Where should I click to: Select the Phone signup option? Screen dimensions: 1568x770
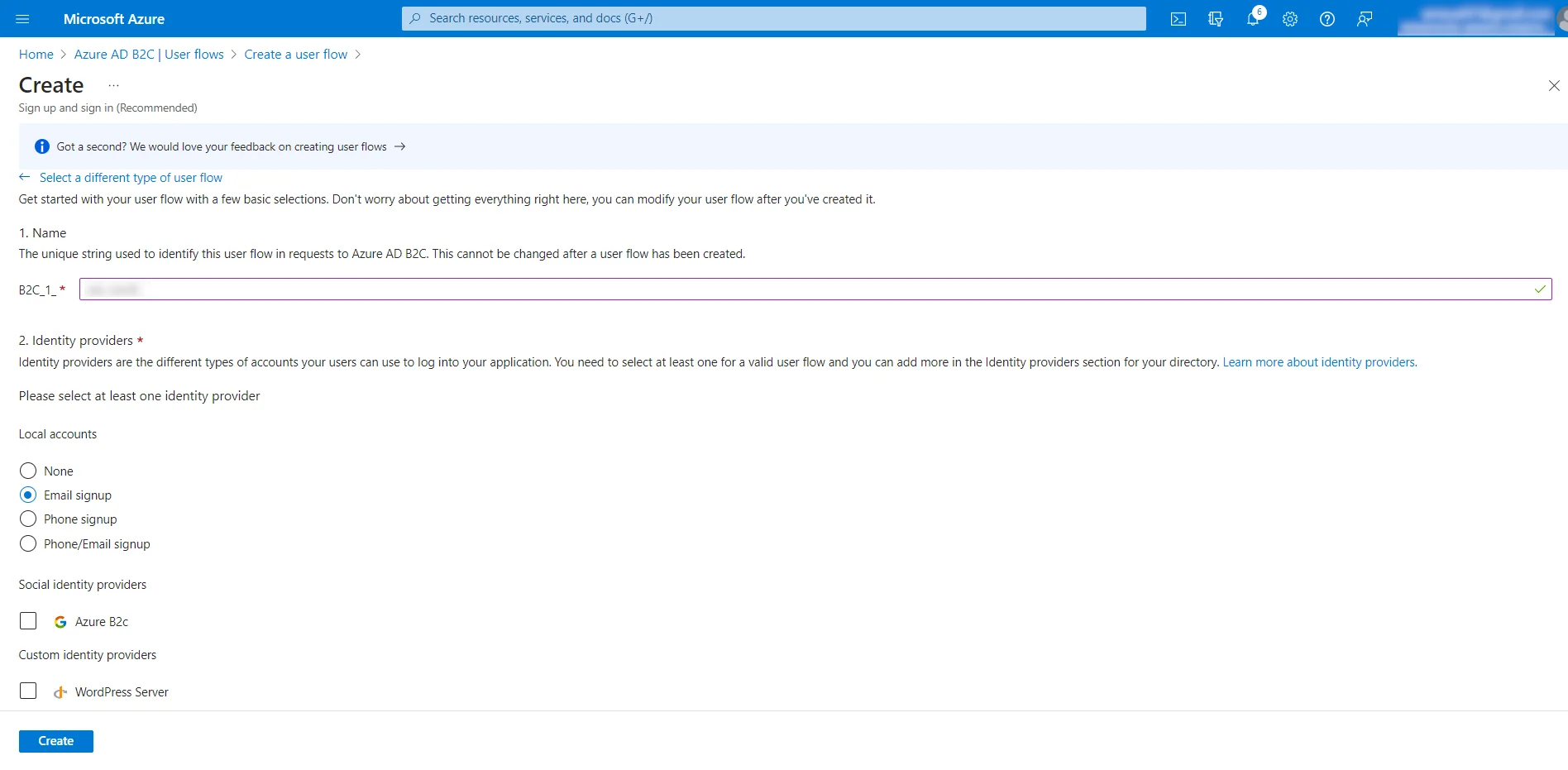28,519
